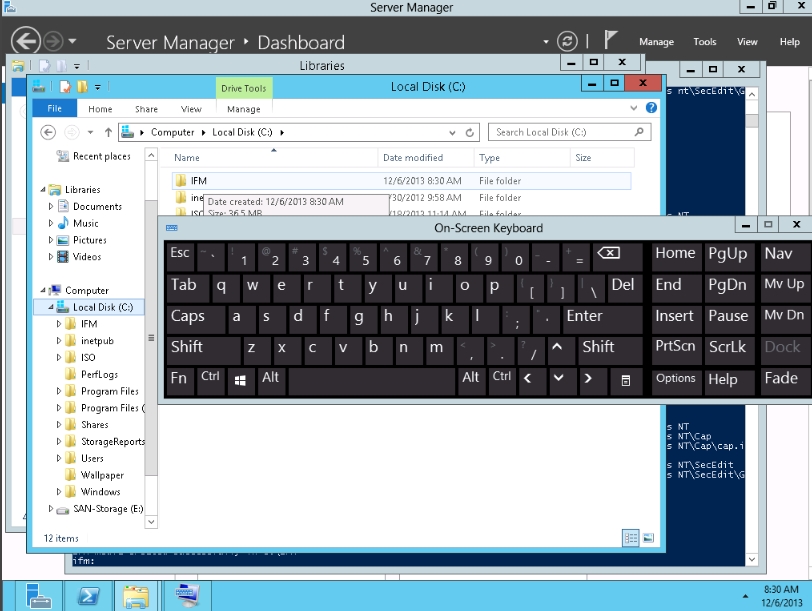Toggle the left Shift key on keyboard
812x611 pixels.
[x=200, y=347]
